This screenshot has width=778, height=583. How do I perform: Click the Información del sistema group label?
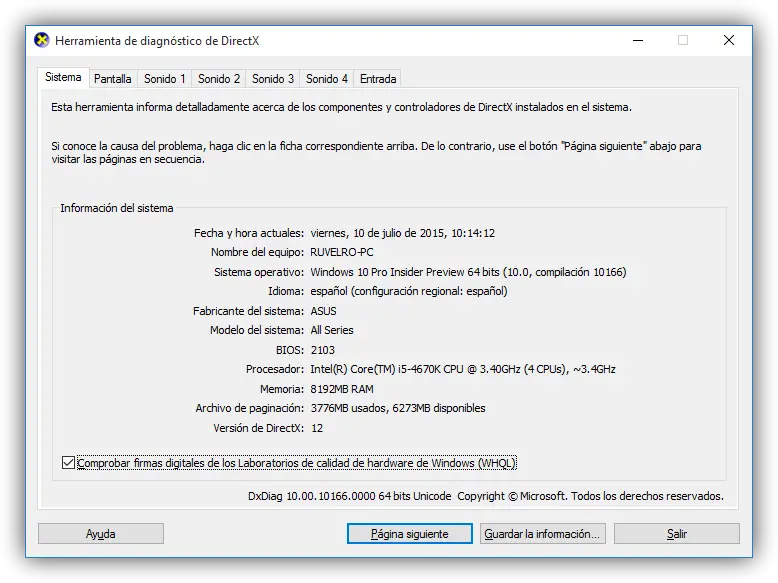117,208
